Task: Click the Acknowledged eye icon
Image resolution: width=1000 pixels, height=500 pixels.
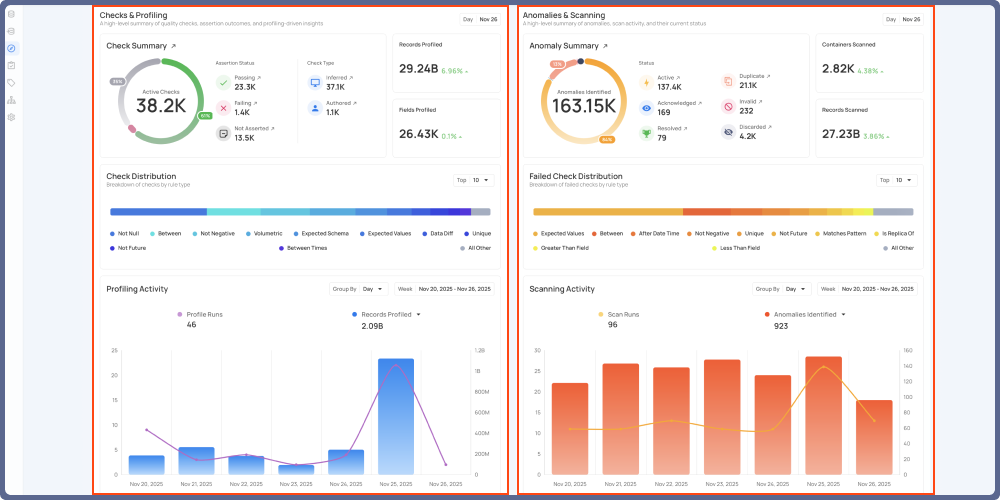Action: tap(646, 108)
